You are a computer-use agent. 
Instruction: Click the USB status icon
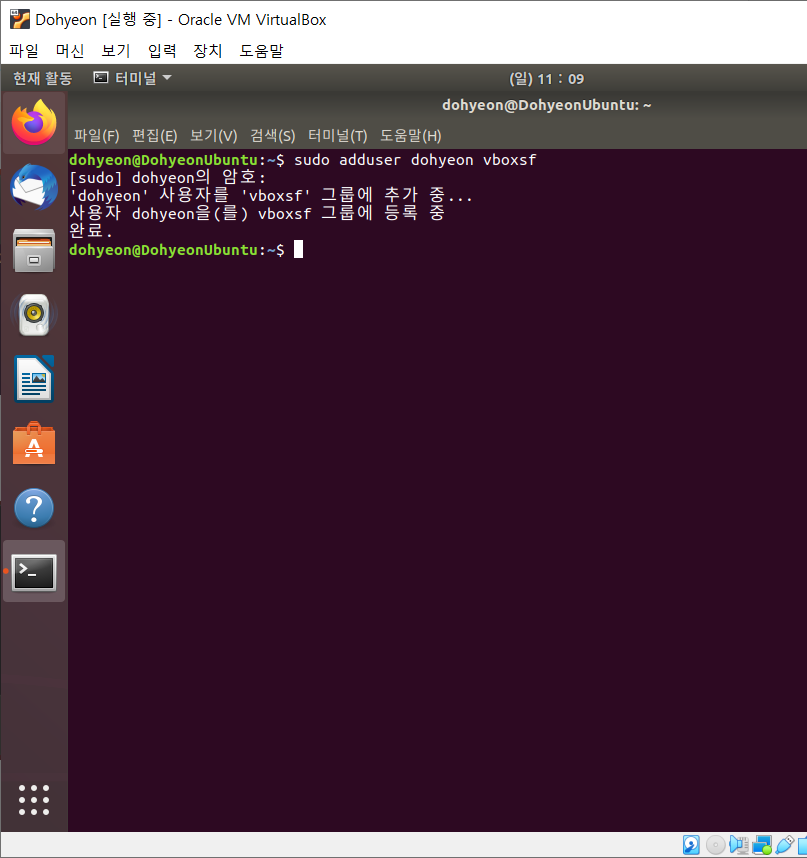tap(785, 845)
